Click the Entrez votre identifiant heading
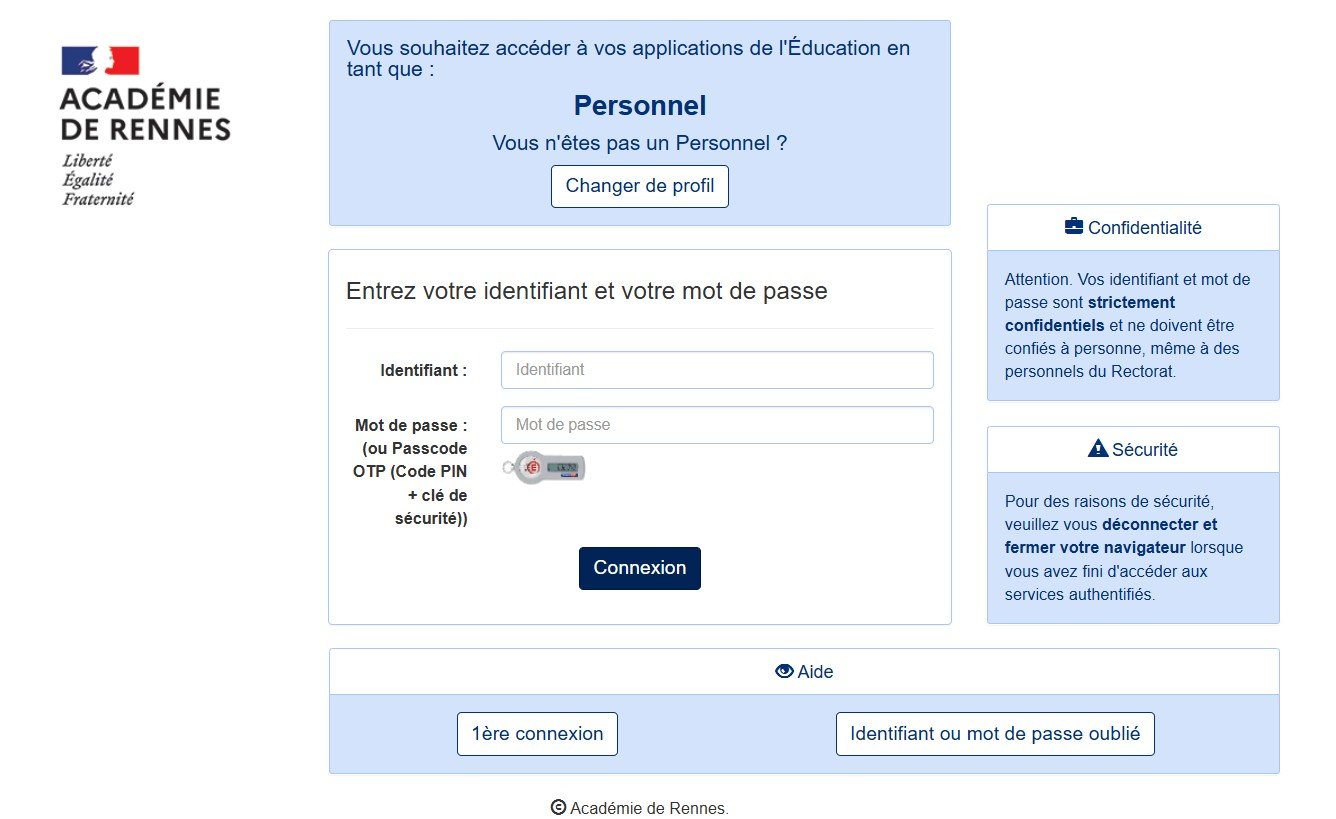 click(586, 290)
